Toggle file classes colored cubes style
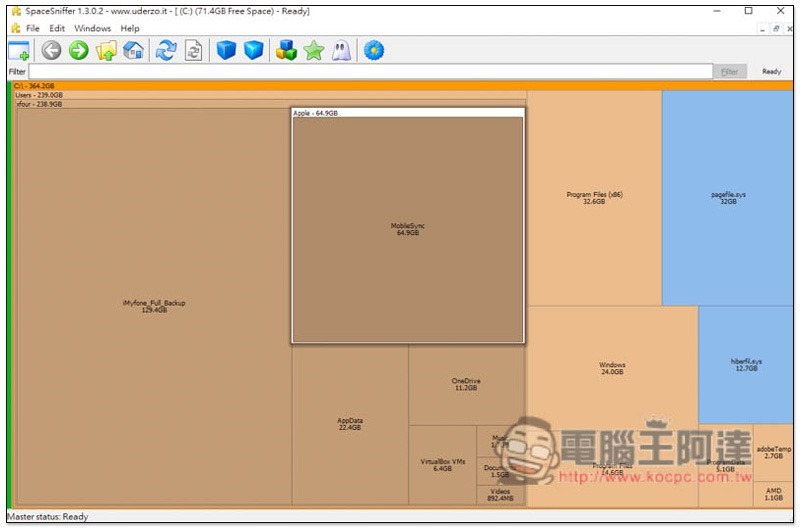The width and height of the screenshot is (800, 529). pos(286,51)
